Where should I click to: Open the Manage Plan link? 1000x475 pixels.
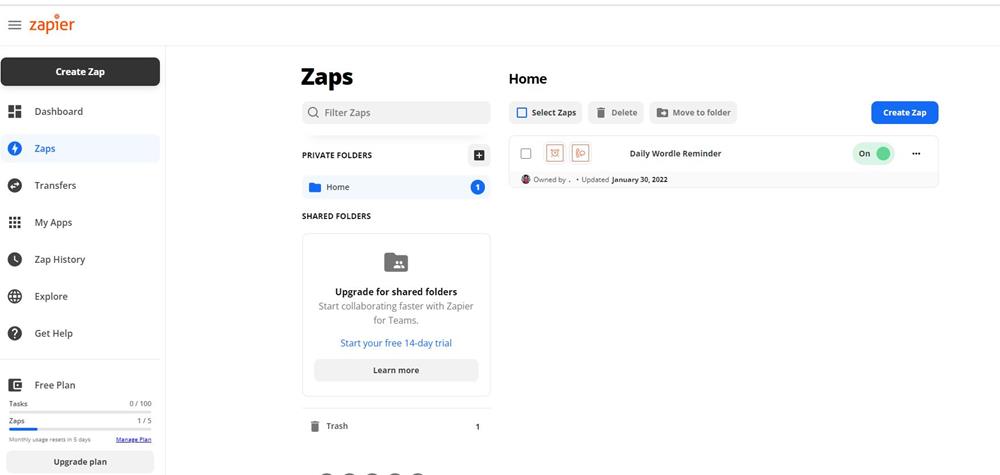(134, 440)
